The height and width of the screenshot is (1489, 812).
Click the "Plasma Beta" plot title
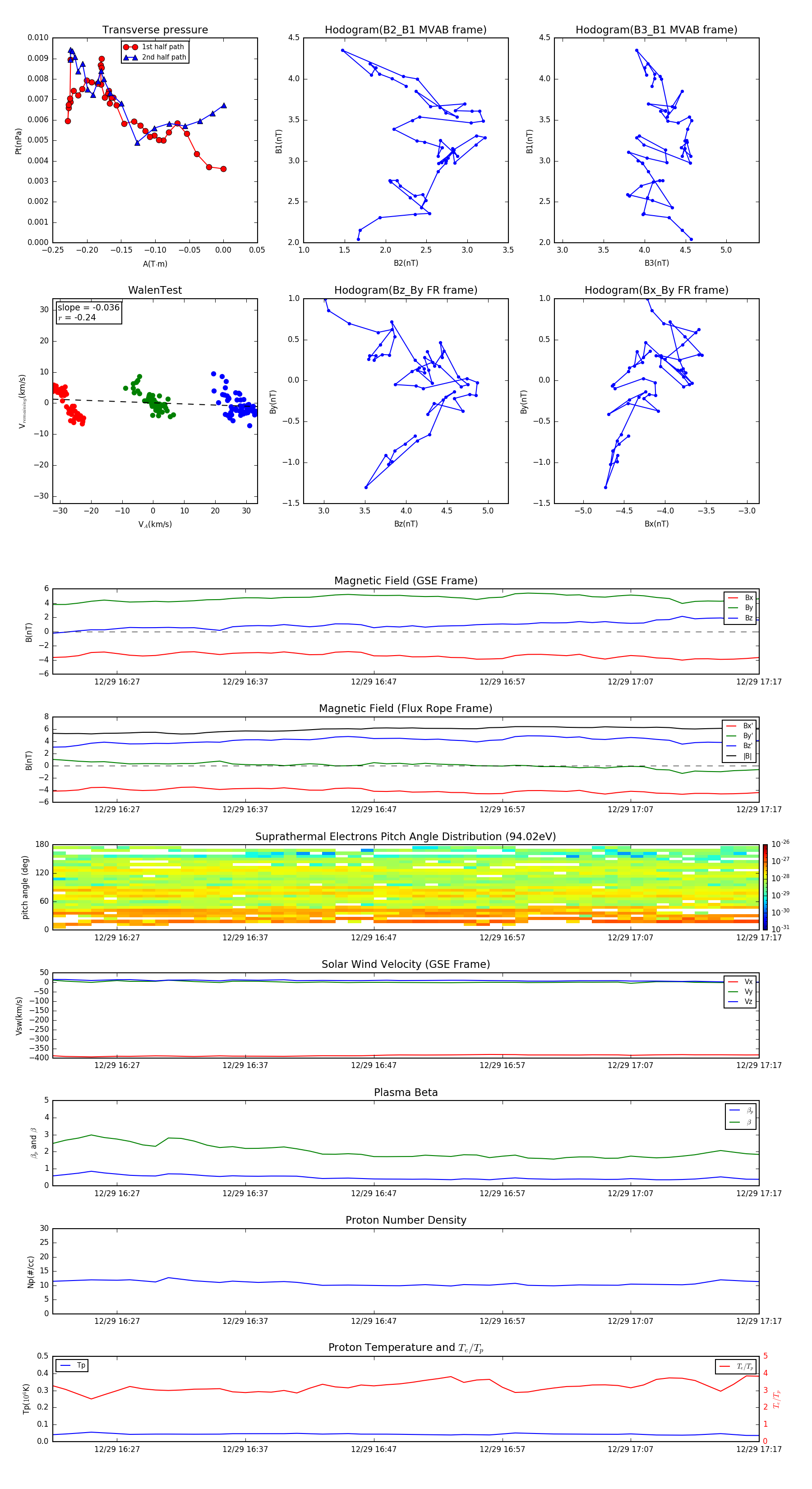(x=406, y=1092)
